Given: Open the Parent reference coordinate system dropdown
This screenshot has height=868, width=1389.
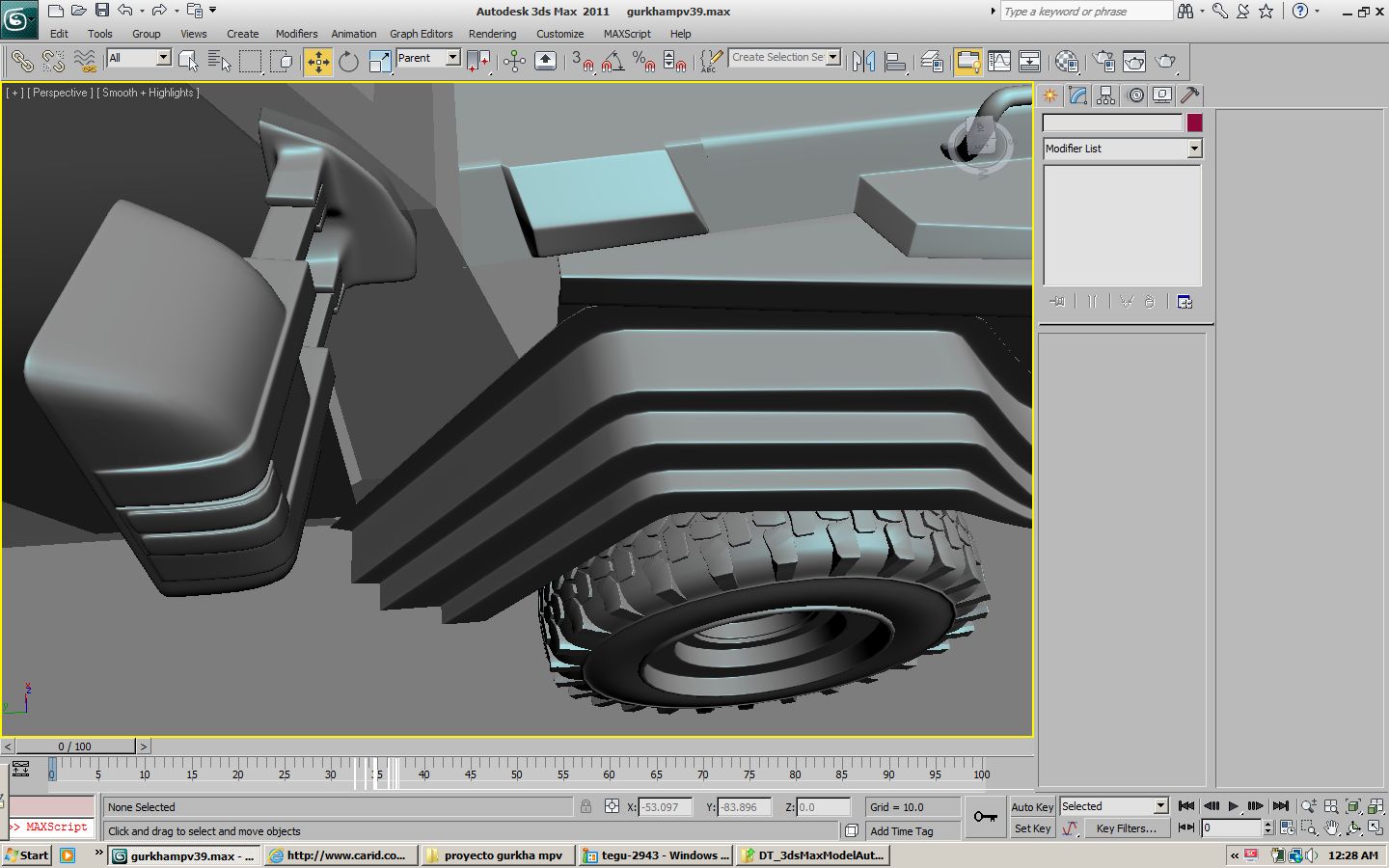Looking at the screenshot, I should [x=452, y=58].
